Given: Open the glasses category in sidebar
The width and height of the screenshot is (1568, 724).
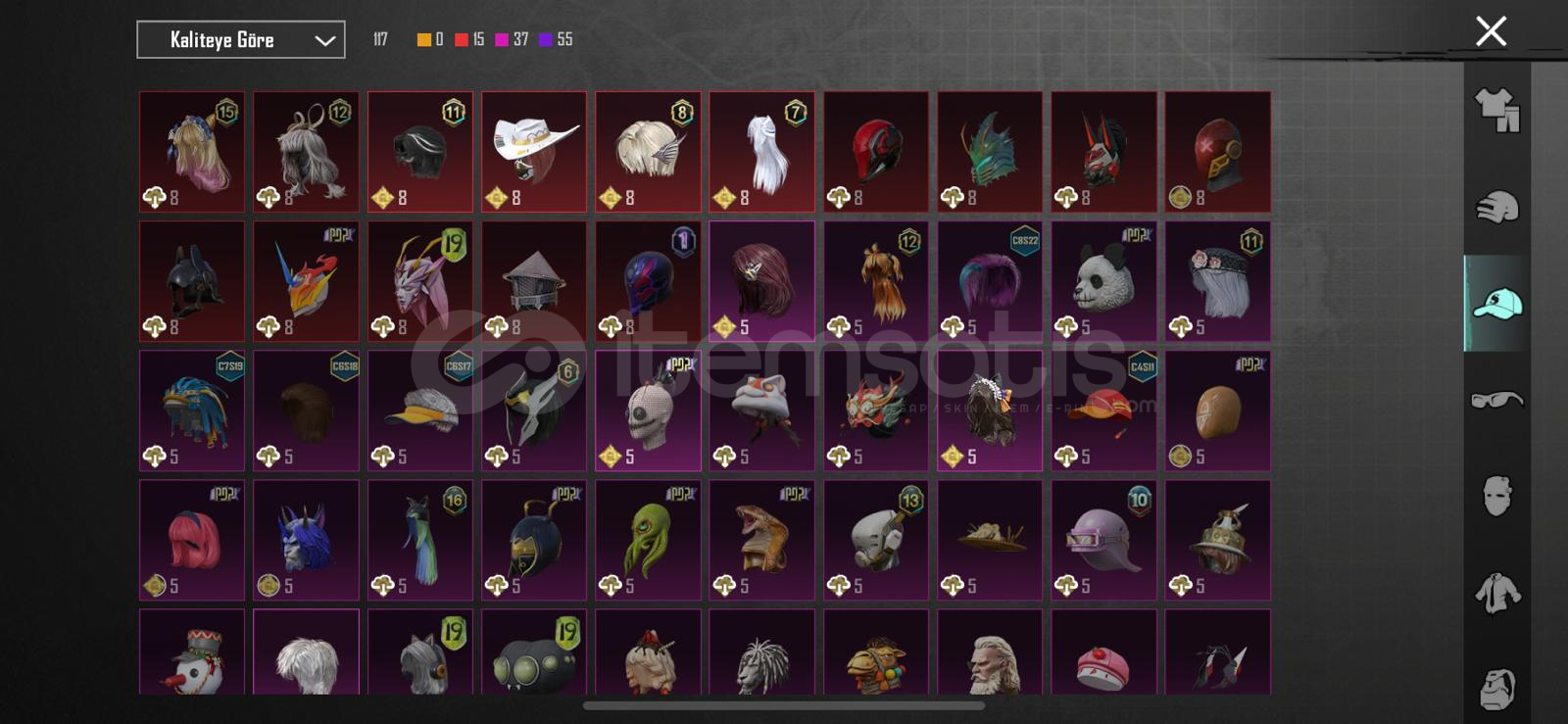Looking at the screenshot, I should point(1496,399).
